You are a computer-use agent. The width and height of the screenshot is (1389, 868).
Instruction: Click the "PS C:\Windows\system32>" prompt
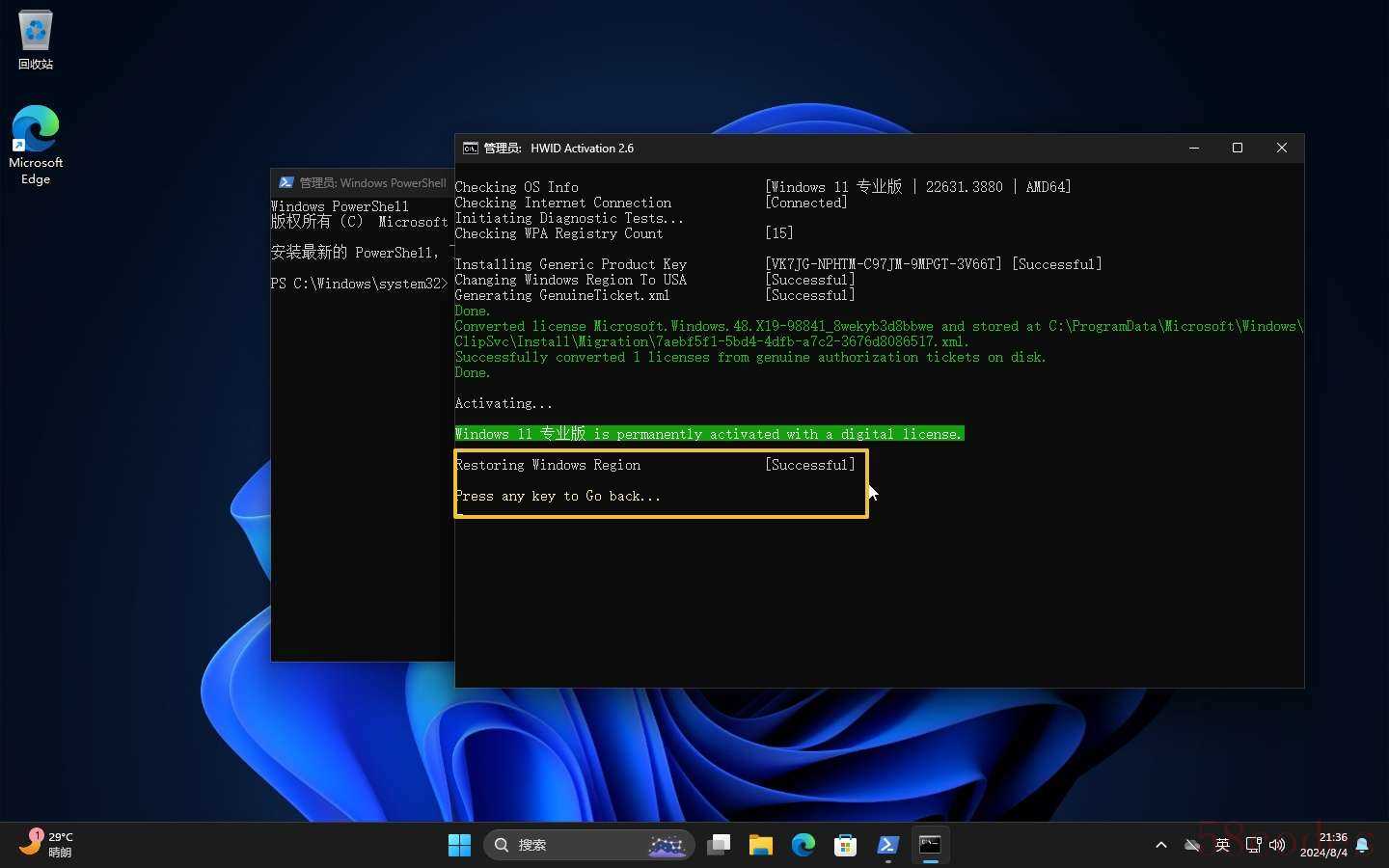coord(359,284)
